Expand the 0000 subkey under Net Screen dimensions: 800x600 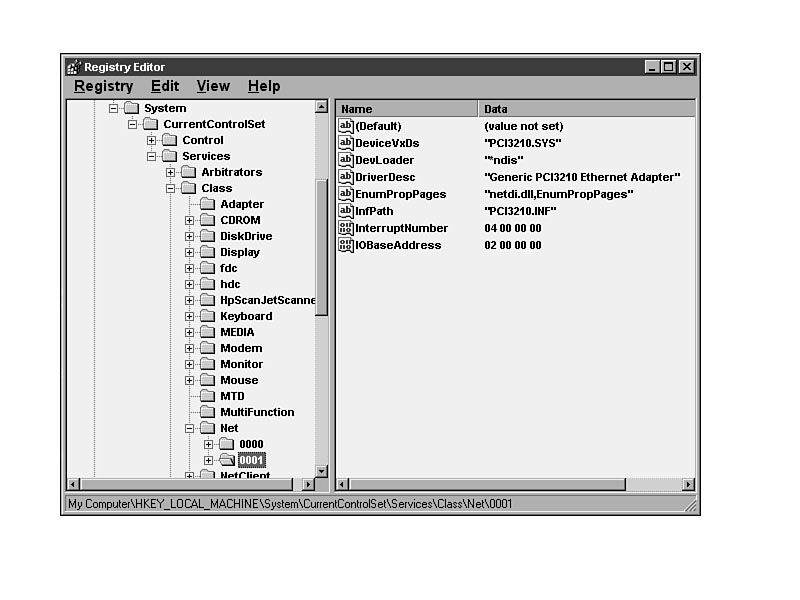click(208, 444)
